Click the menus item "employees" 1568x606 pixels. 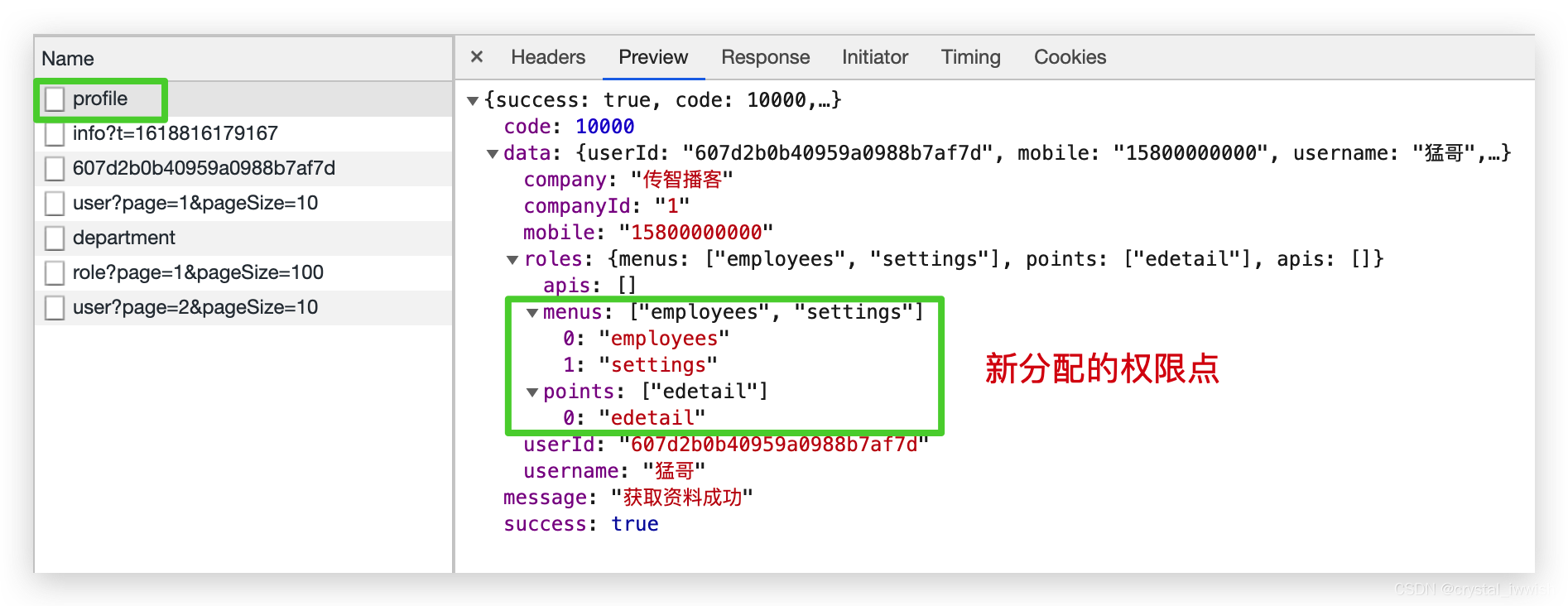(664, 339)
